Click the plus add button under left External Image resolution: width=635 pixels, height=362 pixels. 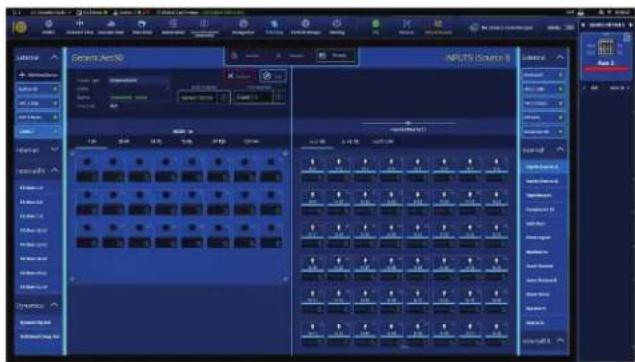(x=38, y=75)
